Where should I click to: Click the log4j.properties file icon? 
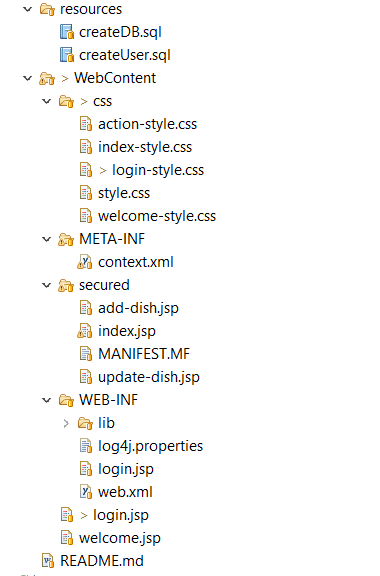[86, 446]
